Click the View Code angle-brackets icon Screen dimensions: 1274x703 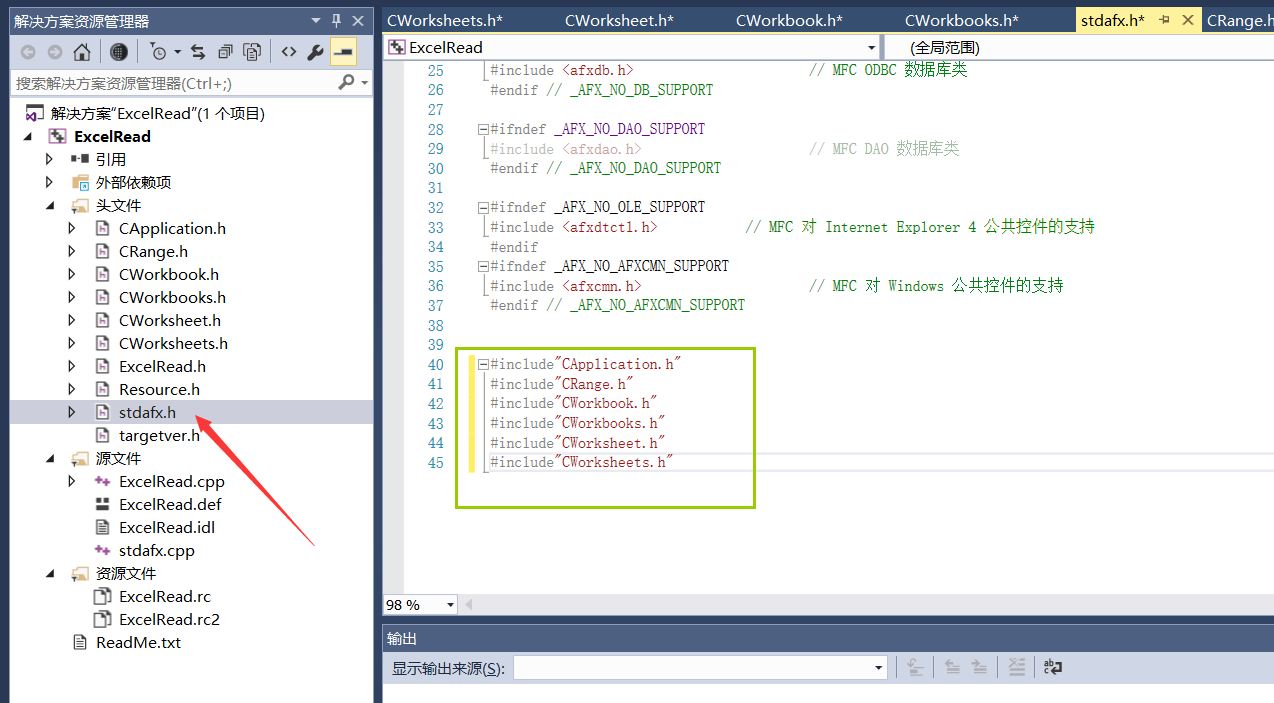pos(289,52)
